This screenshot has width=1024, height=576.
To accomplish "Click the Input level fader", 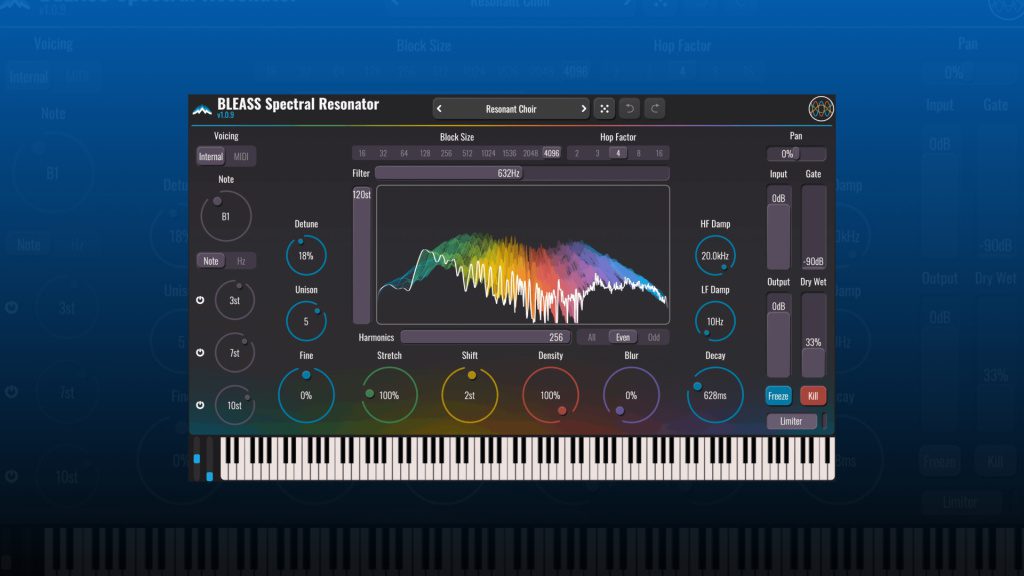I will (778, 228).
